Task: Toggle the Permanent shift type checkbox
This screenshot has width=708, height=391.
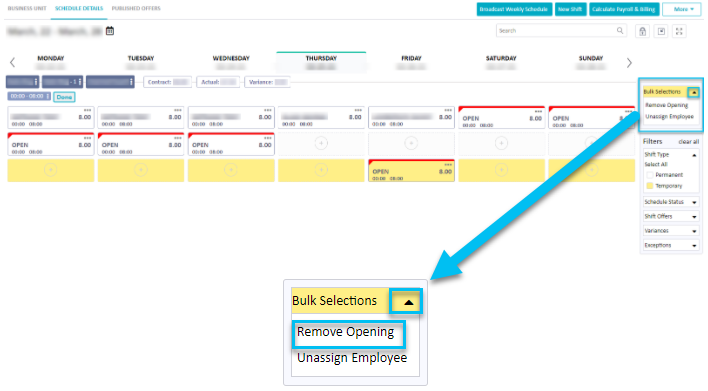Action: tap(650, 175)
